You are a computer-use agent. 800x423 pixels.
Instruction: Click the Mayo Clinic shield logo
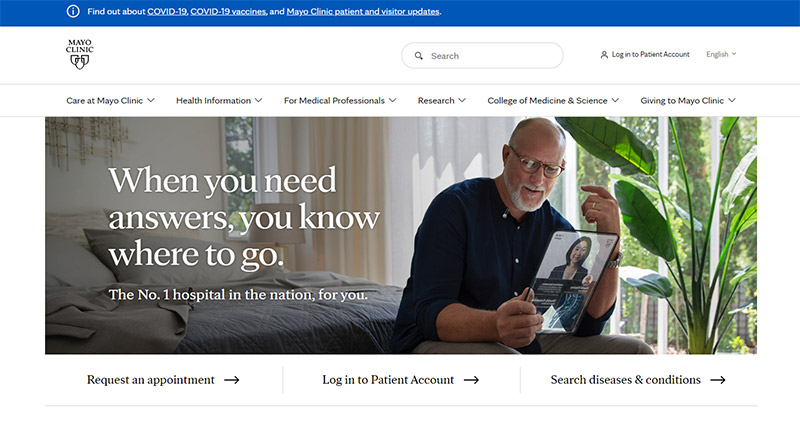coord(80,54)
